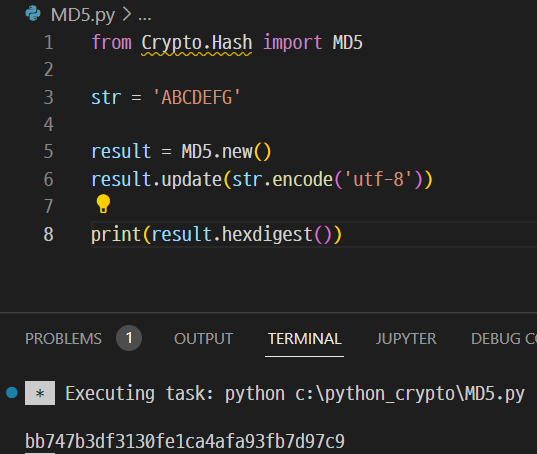Switch to the PROBLEMS tab
The image size is (537, 454).
pyautogui.click(x=63, y=339)
